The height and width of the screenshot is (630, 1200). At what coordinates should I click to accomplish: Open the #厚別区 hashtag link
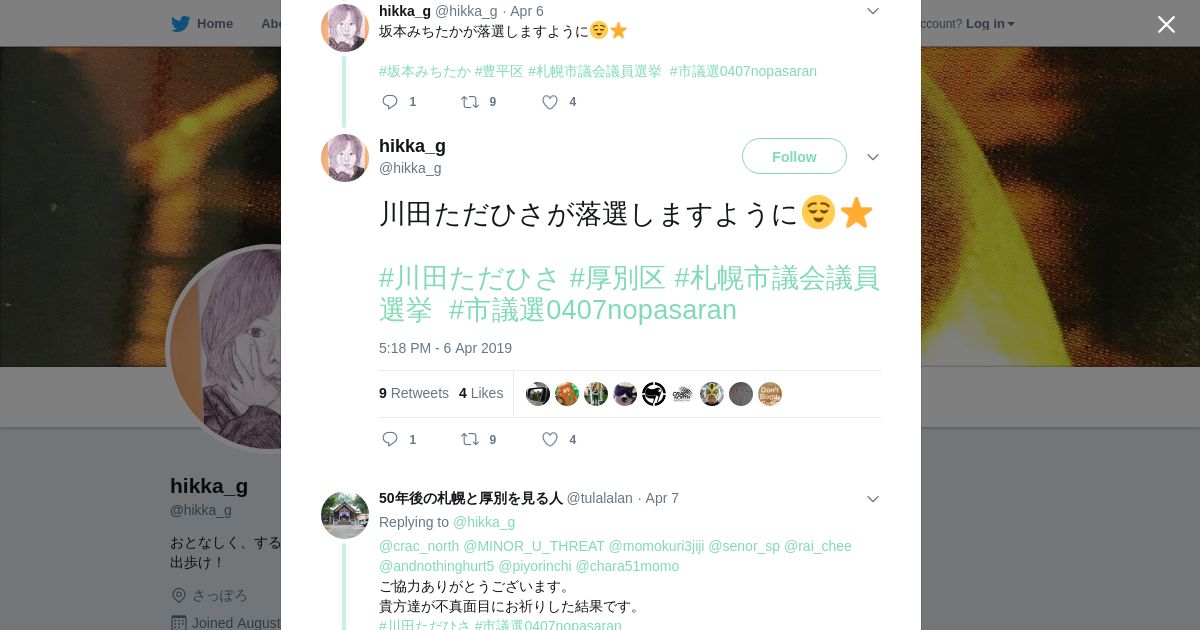point(617,278)
